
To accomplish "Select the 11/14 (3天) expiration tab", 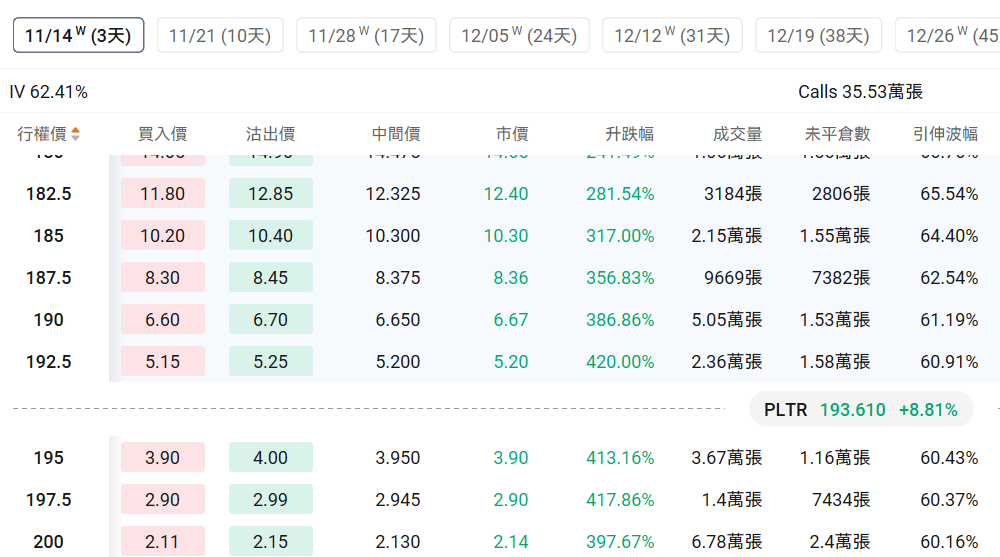I will pos(78,36).
